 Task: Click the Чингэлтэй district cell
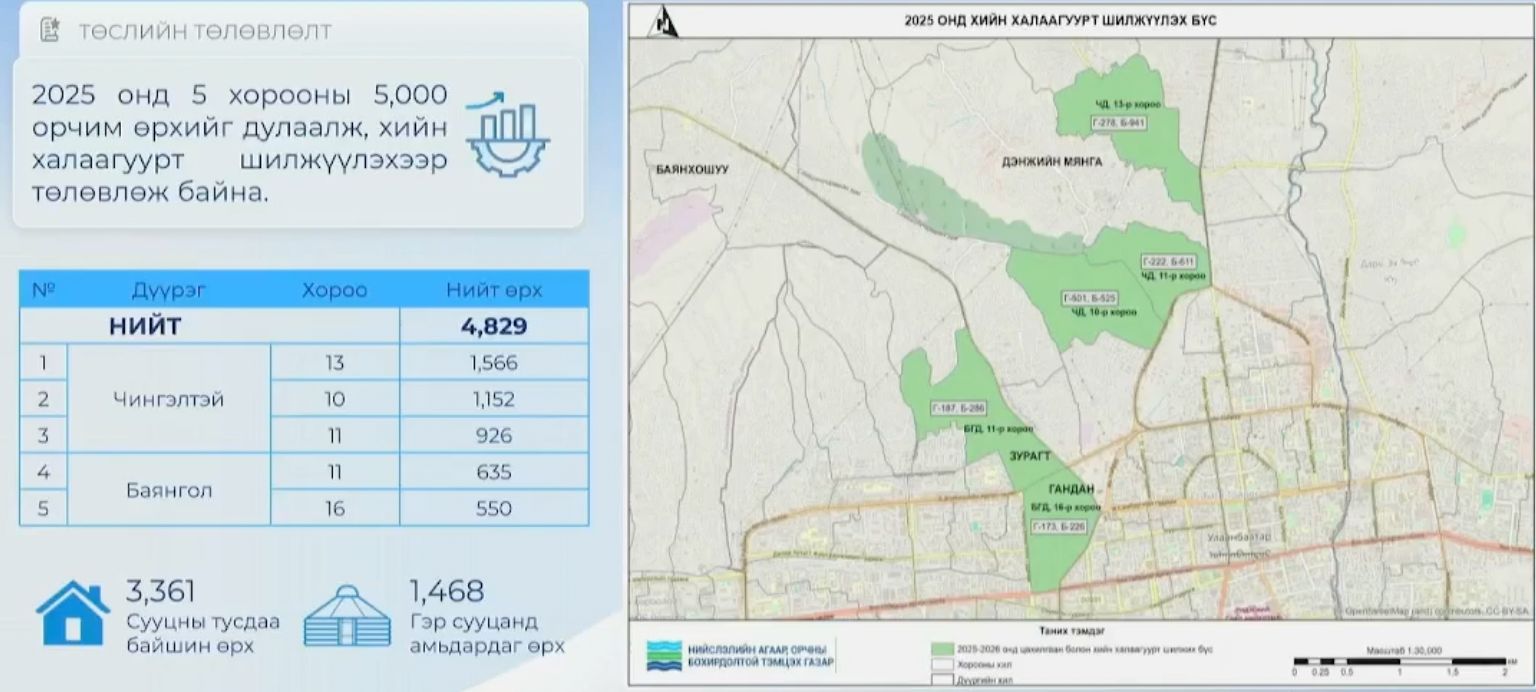click(x=168, y=399)
